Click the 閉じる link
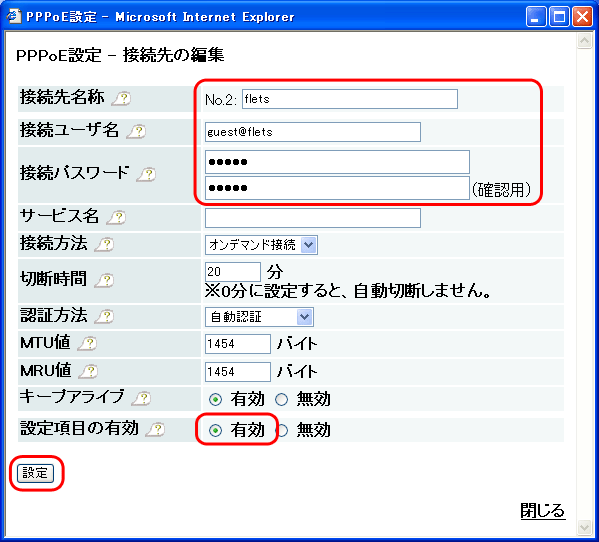This screenshot has height=542, width=599. click(x=542, y=511)
